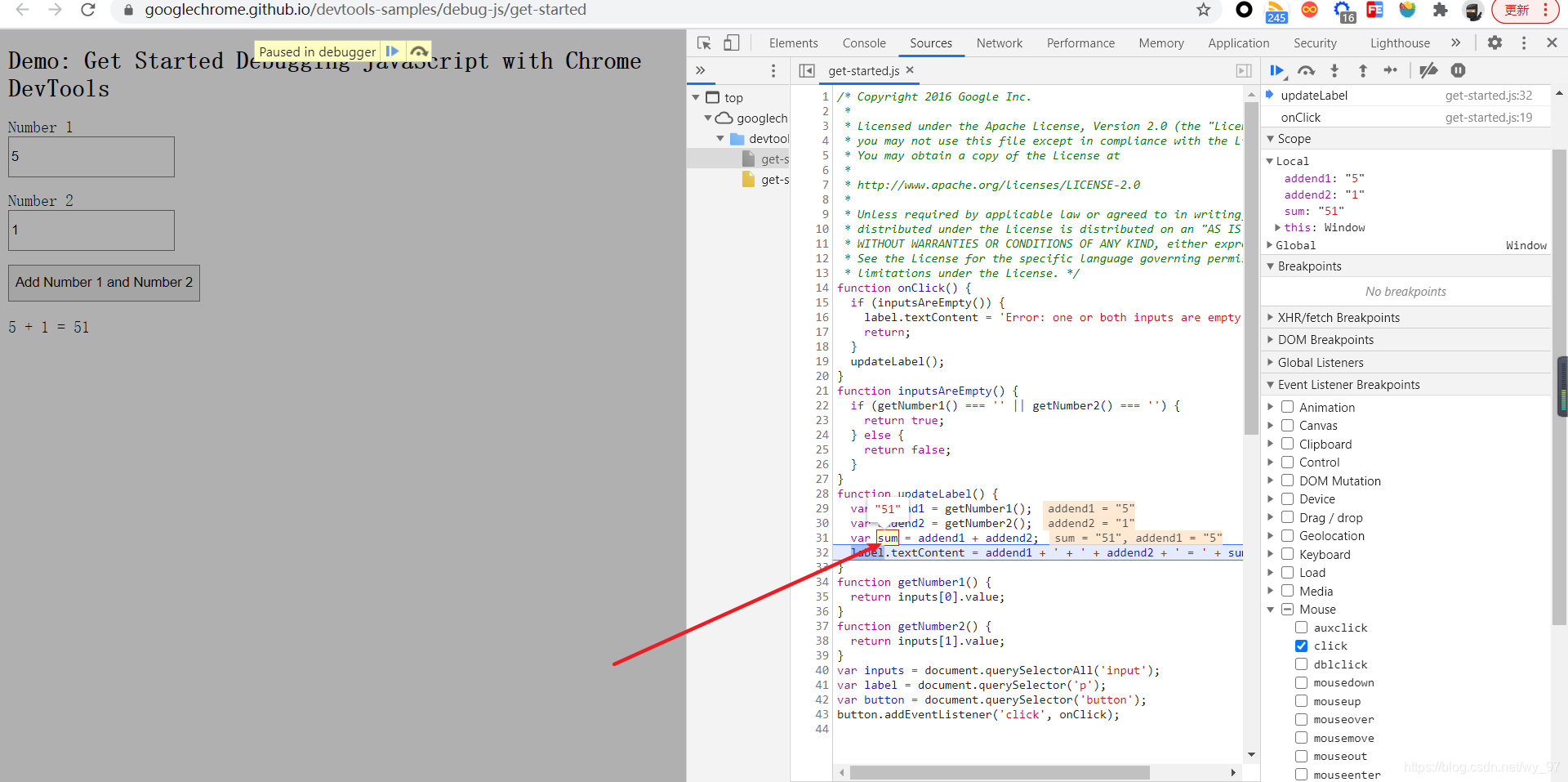Step out of current function

tap(1363, 71)
